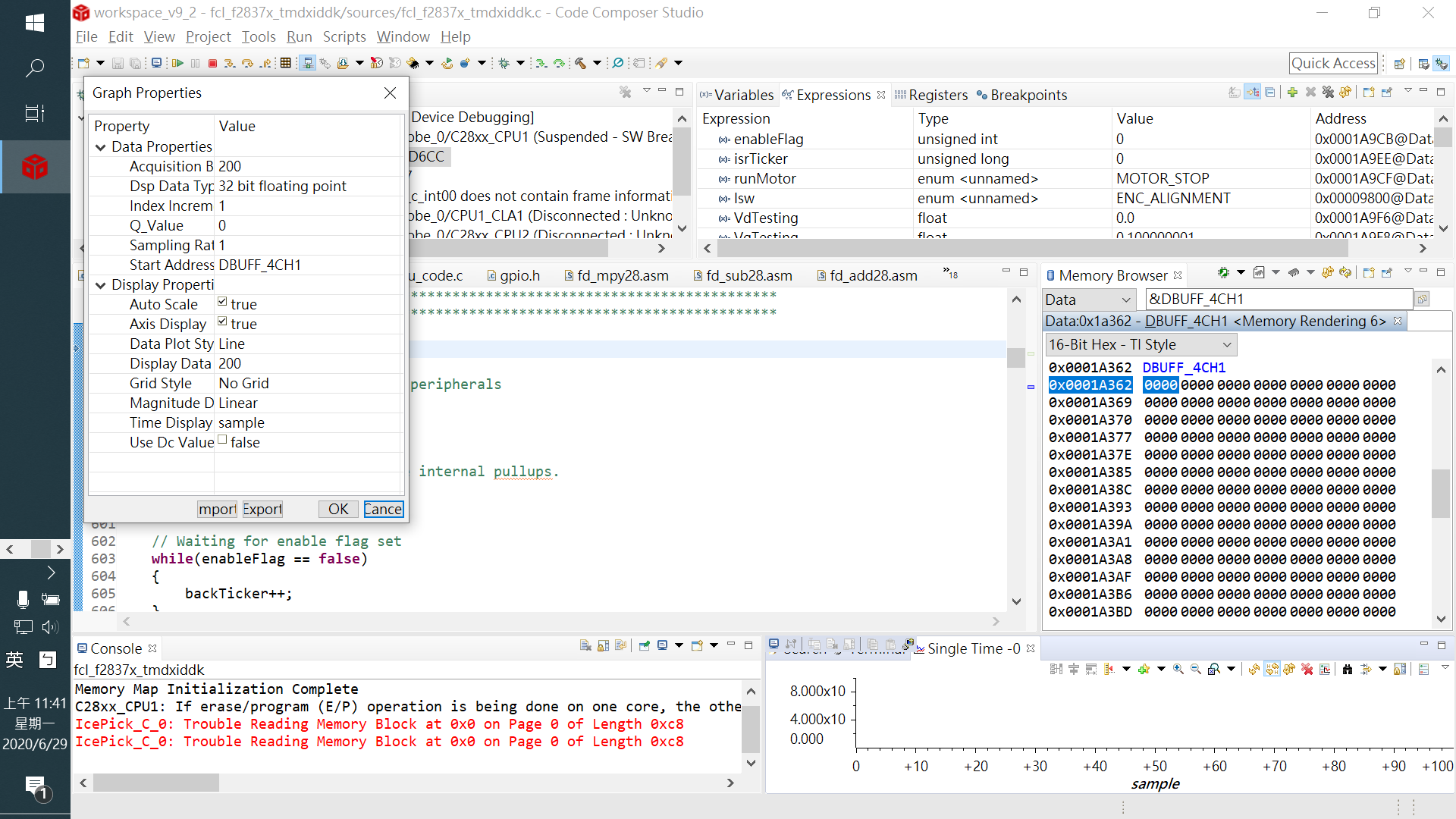This screenshot has height=819, width=1456.
Task: Click the Memory Browser vertical scrollbar thumb
Action: 1441,494
